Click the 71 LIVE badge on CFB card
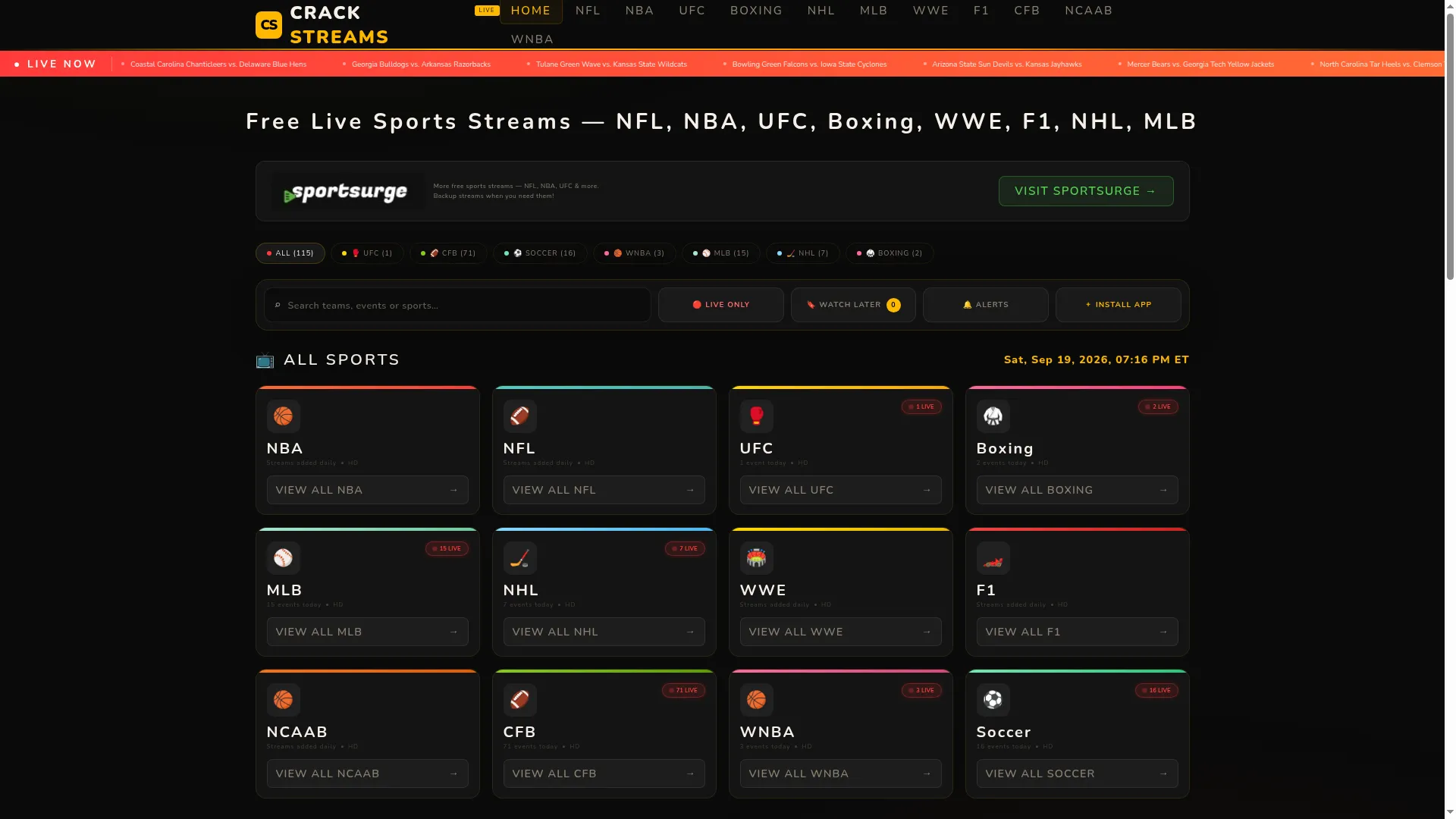1456x819 pixels. click(x=683, y=691)
